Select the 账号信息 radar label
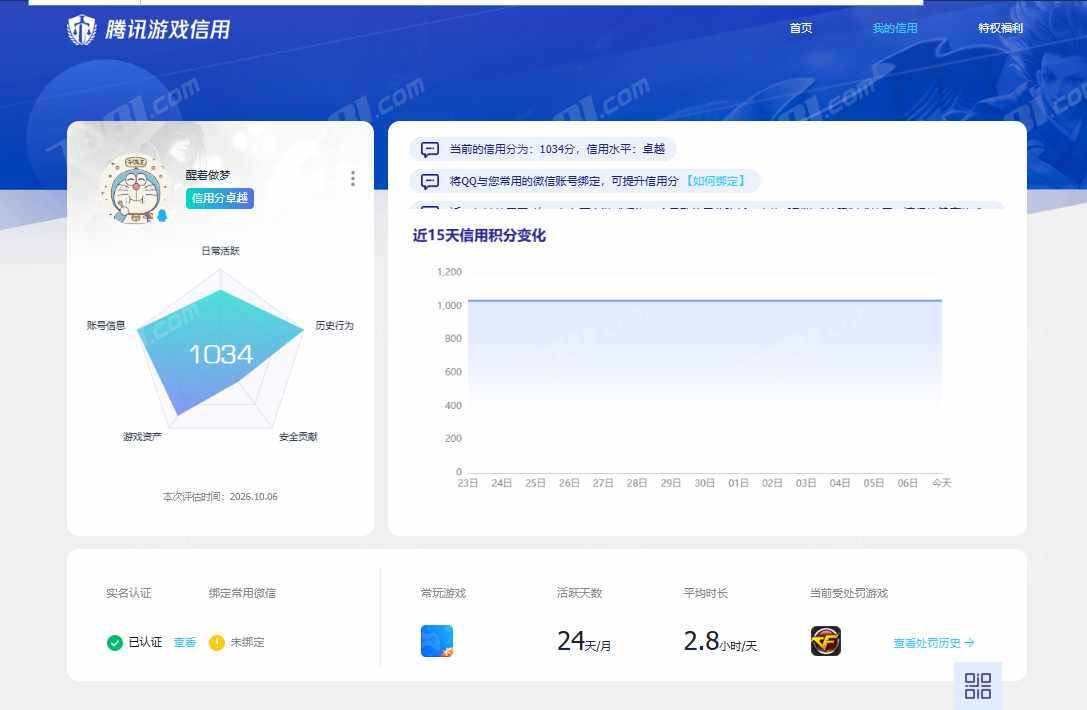Screen dimensions: 1087x710 pos(106,325)
